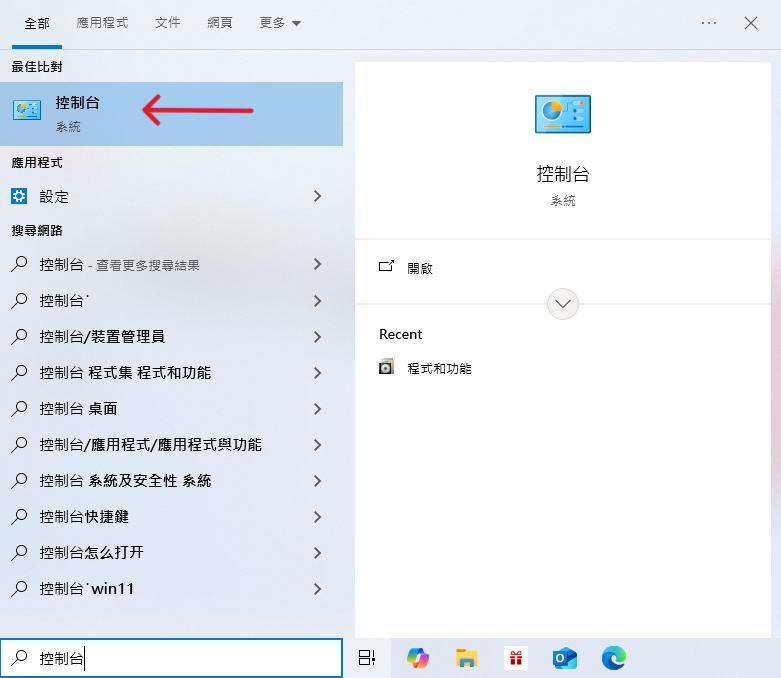The width and height of the screenshot is (781, 678).
Task: Launch Copilot from the taskbar
Action: pos(417,658)
